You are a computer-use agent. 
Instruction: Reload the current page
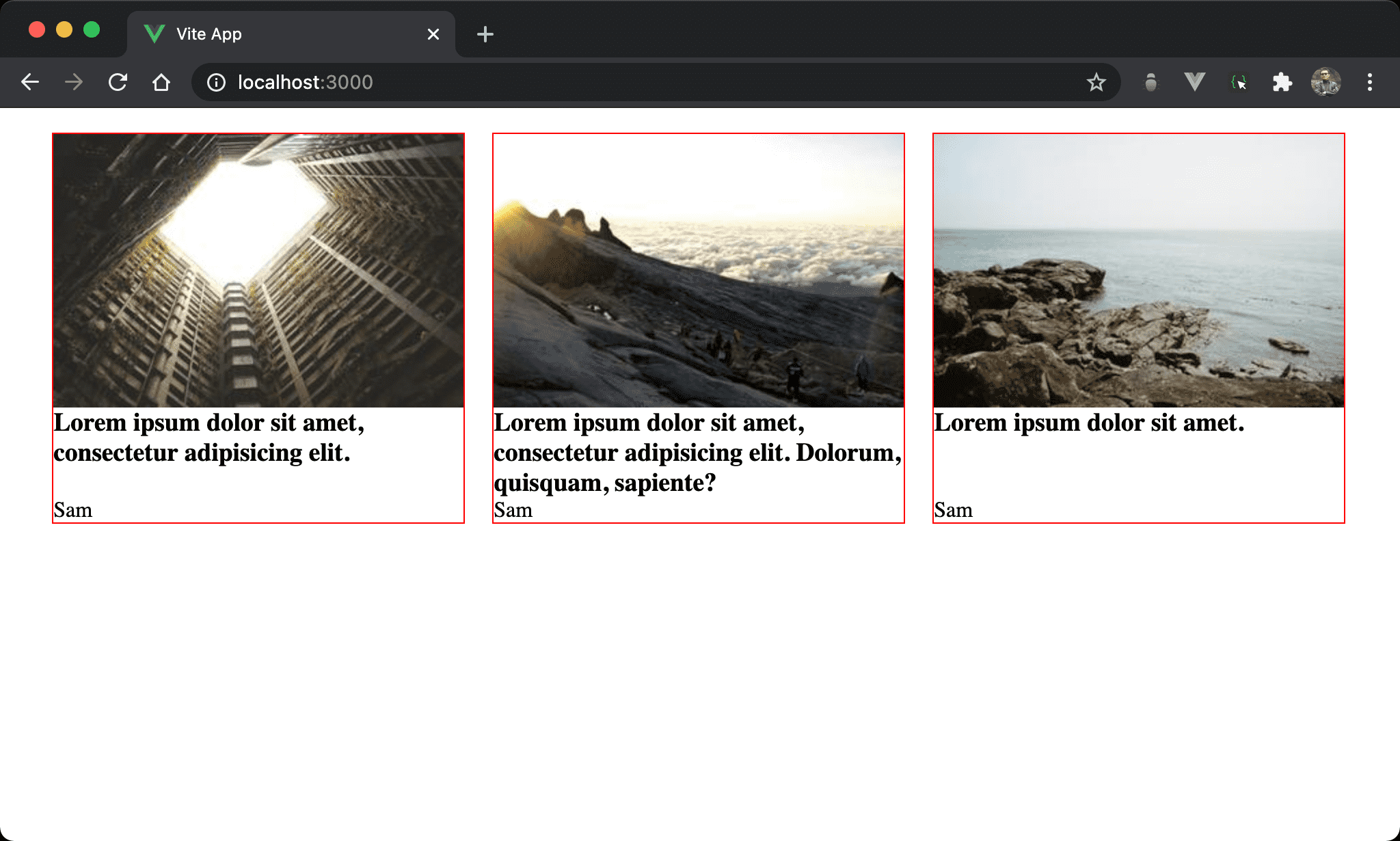click(x=118, y=83)
